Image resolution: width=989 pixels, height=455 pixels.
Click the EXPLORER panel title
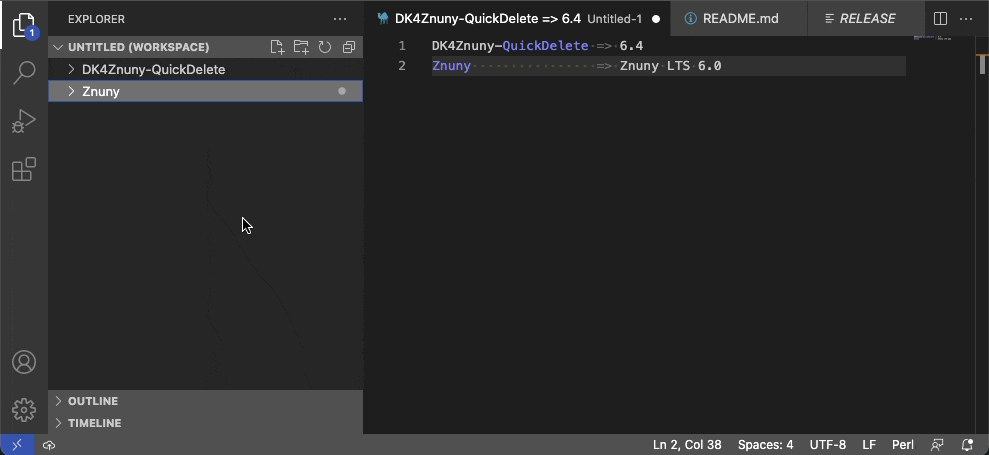click(97, 19)
